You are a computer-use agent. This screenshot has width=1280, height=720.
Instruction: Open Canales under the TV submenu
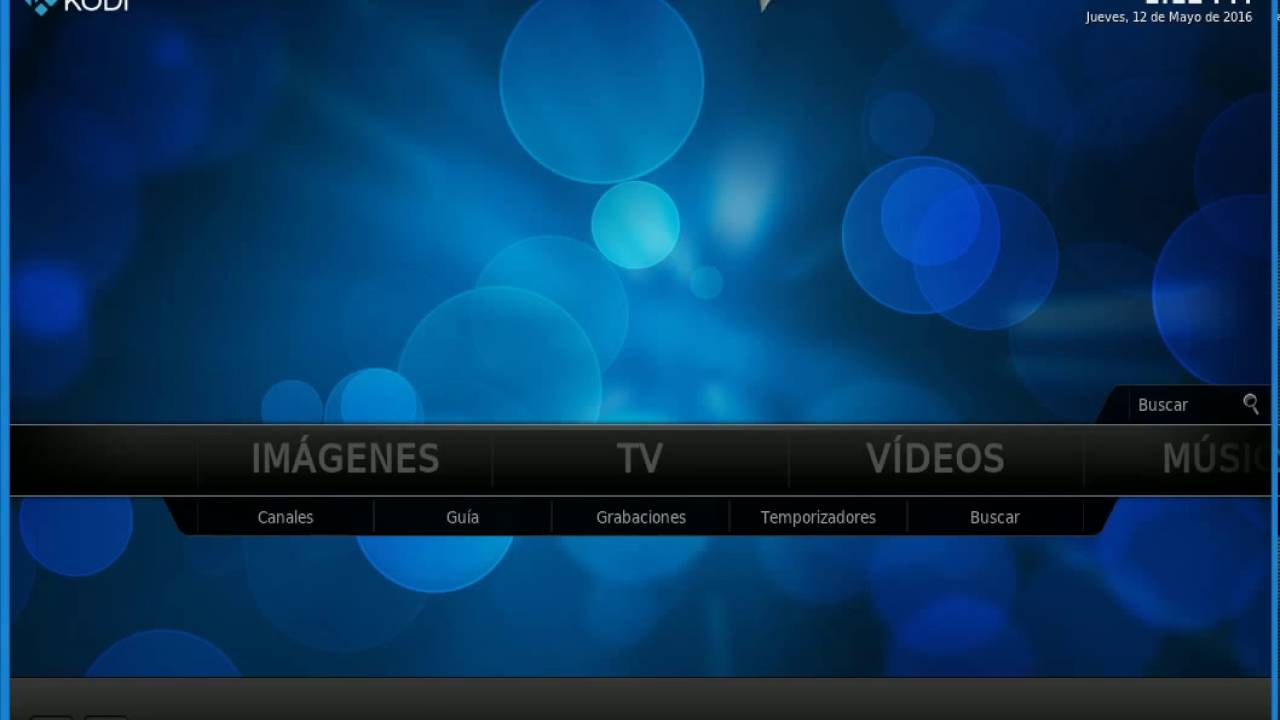pyautogui.click(x=285, y=517)
